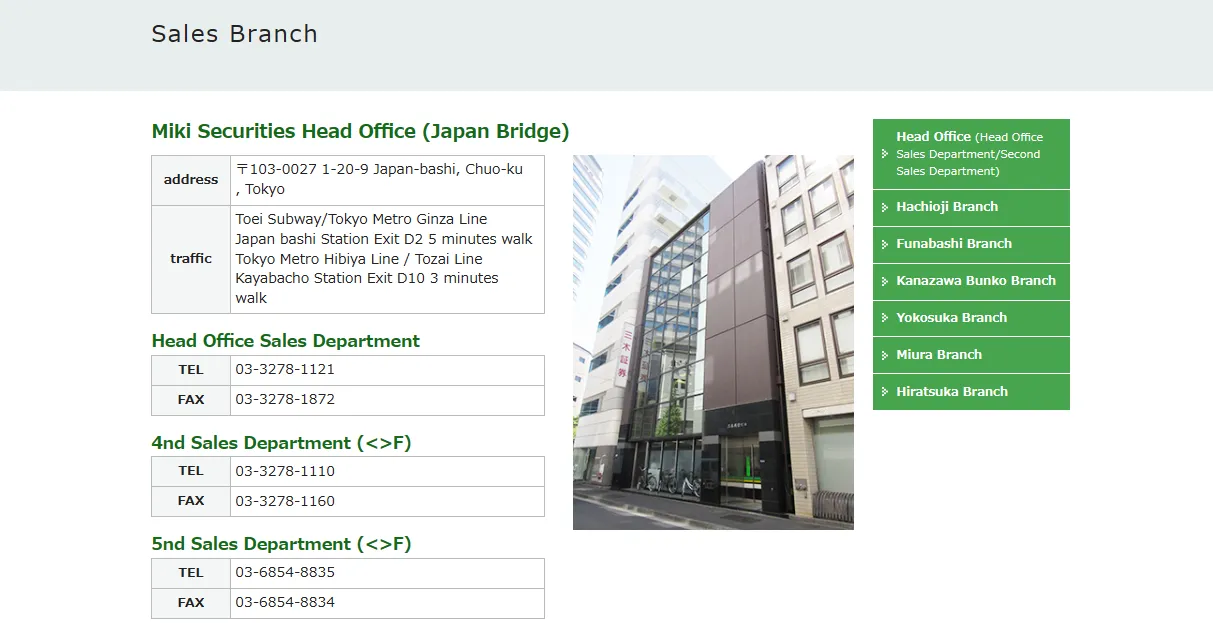Screen dimensions: 1213x623
Task: Select Kanazawa Bunko Branch in sidebar
Action: click(971, 281)
